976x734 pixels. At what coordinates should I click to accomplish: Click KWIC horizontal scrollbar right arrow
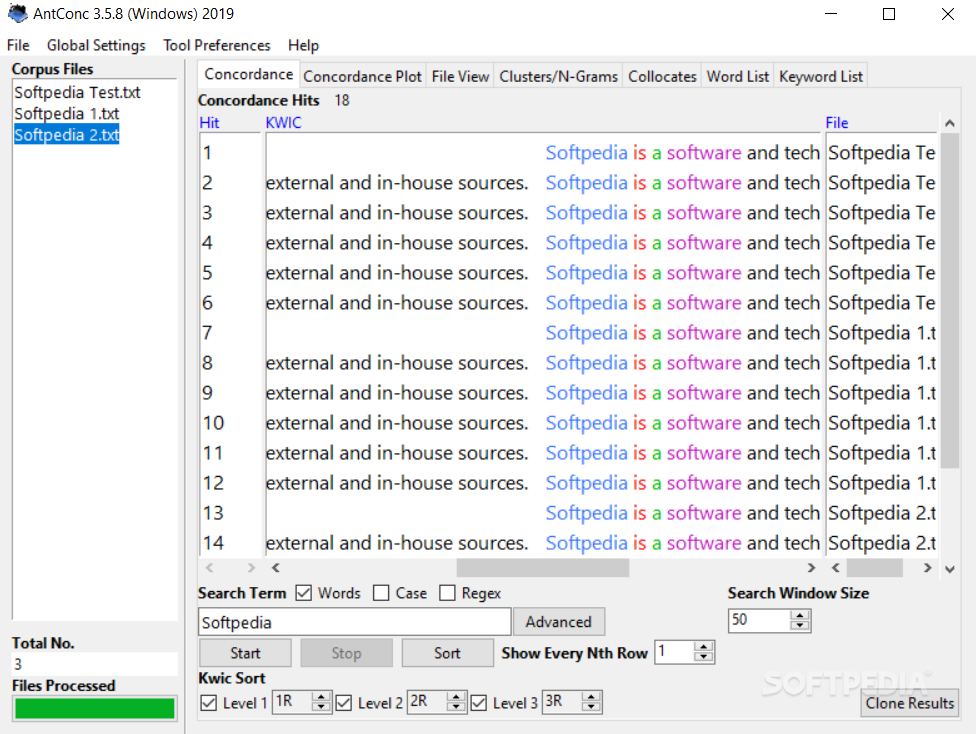[811, 568]
